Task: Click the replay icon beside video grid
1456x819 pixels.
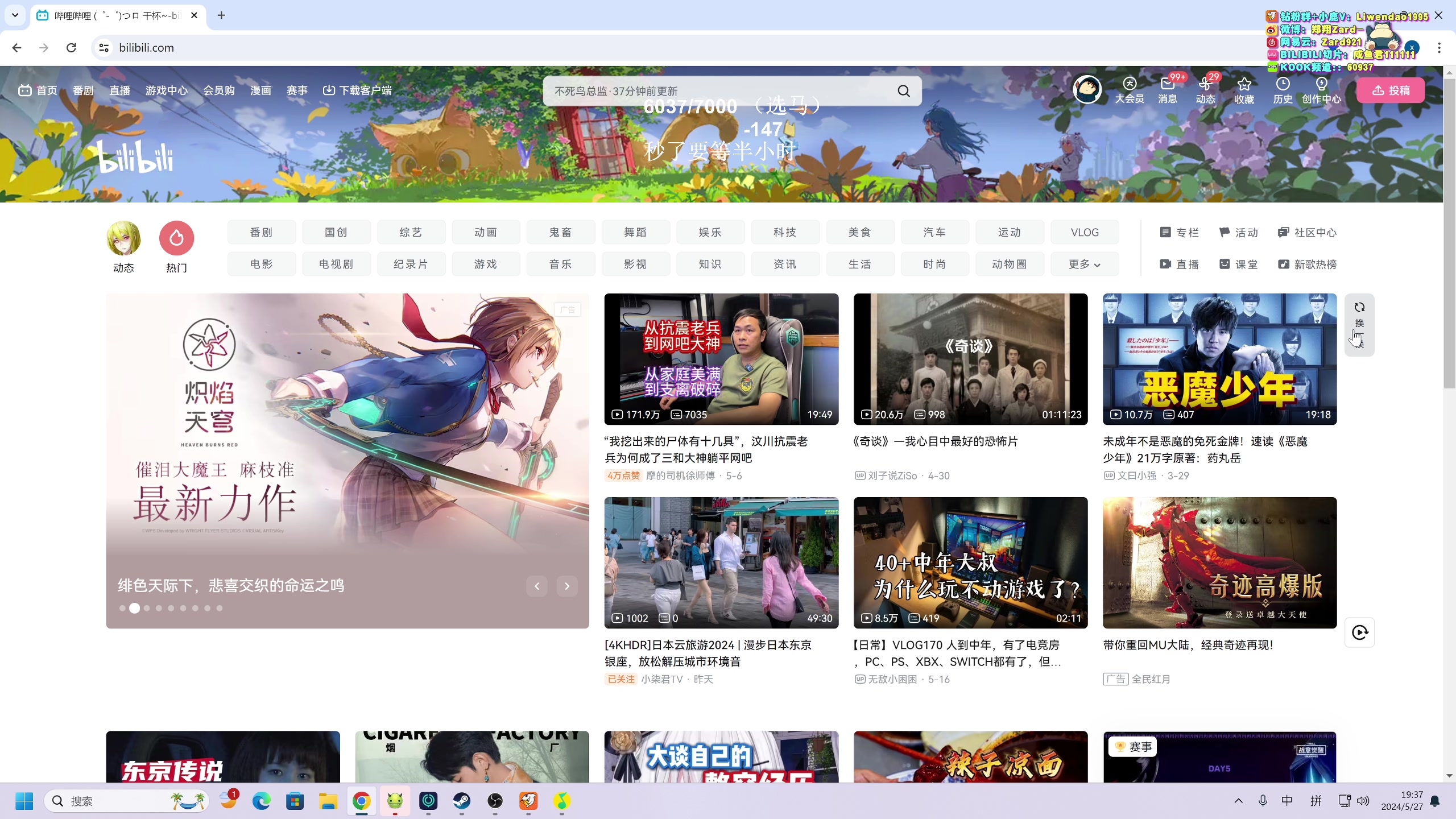Action: pos(1359,632)
